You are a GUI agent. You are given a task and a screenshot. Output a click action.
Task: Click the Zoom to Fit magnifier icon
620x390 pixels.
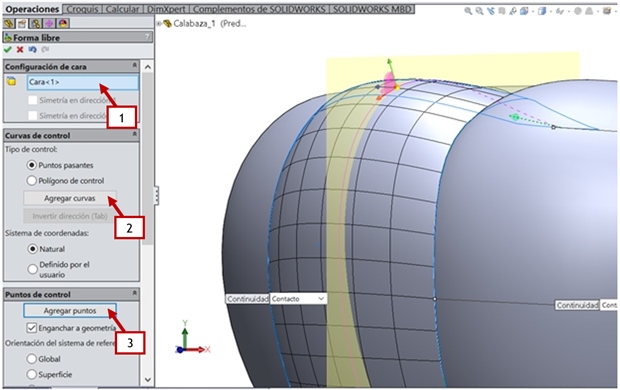(468, 11)
